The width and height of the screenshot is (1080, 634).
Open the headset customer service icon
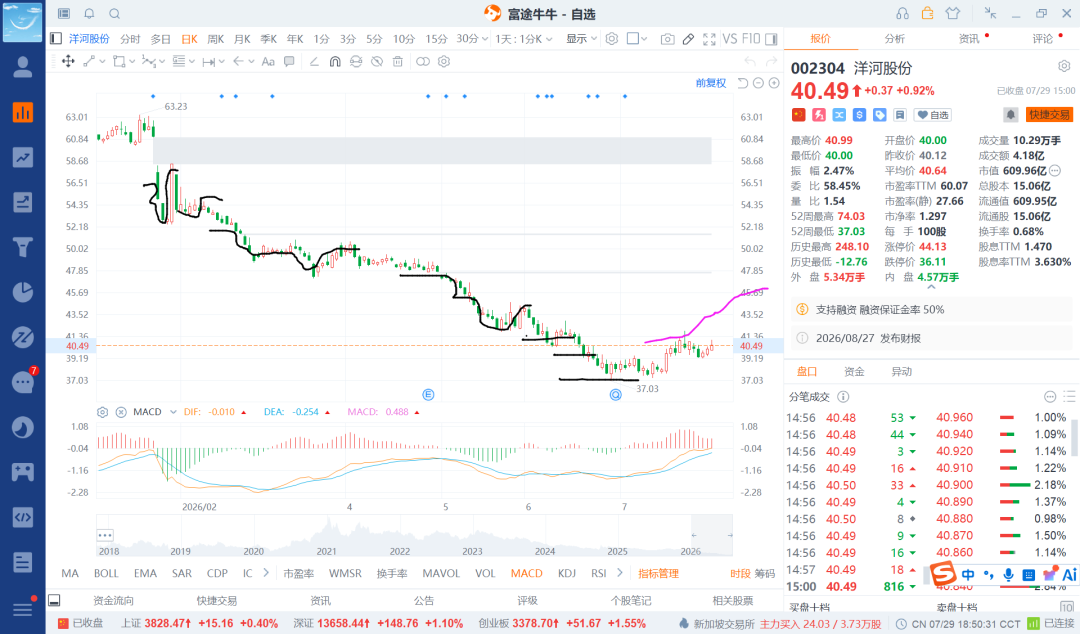902,13
